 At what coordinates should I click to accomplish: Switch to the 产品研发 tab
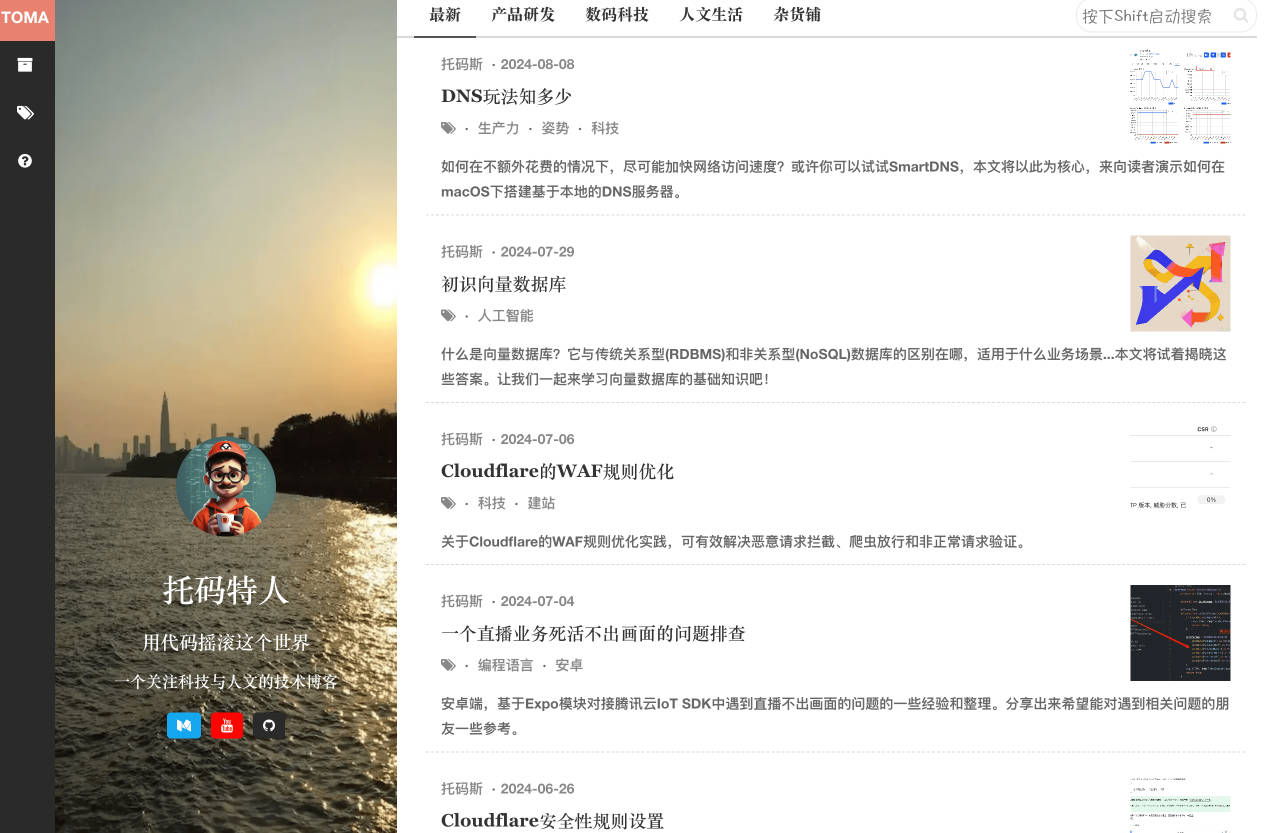coord(523,15)
